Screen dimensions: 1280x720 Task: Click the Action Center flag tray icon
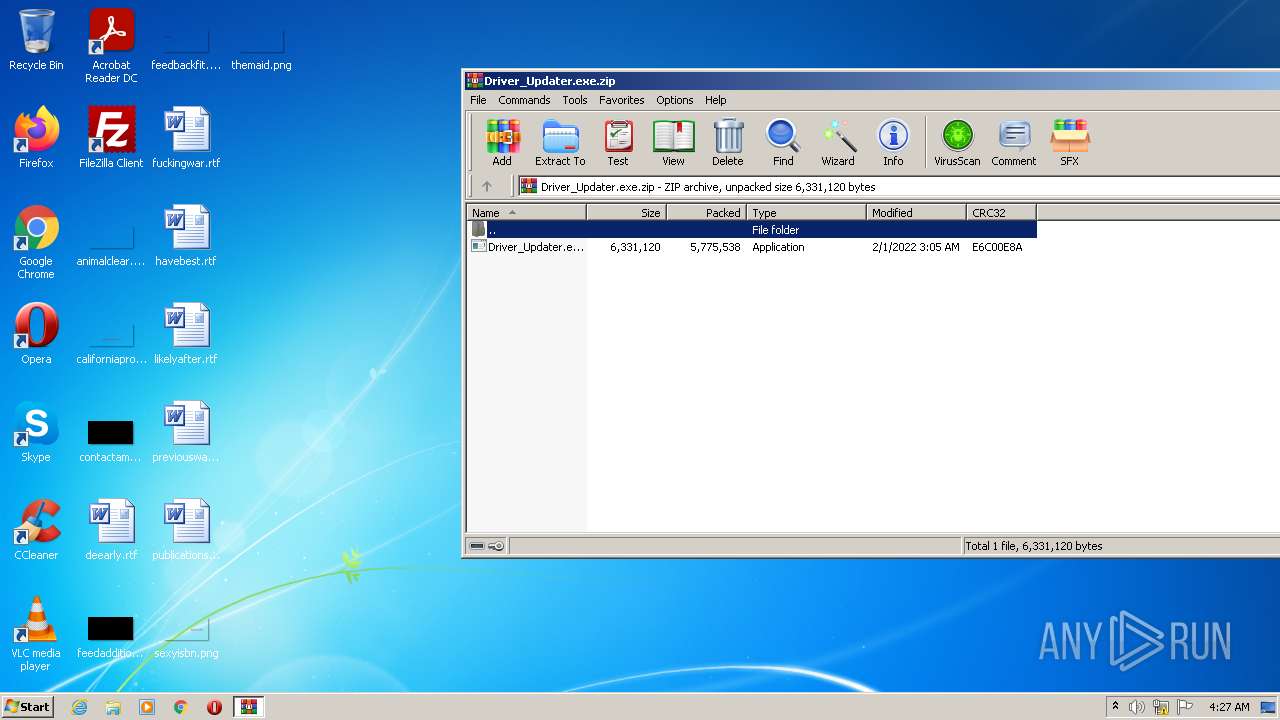click(x=1184, y=707)
